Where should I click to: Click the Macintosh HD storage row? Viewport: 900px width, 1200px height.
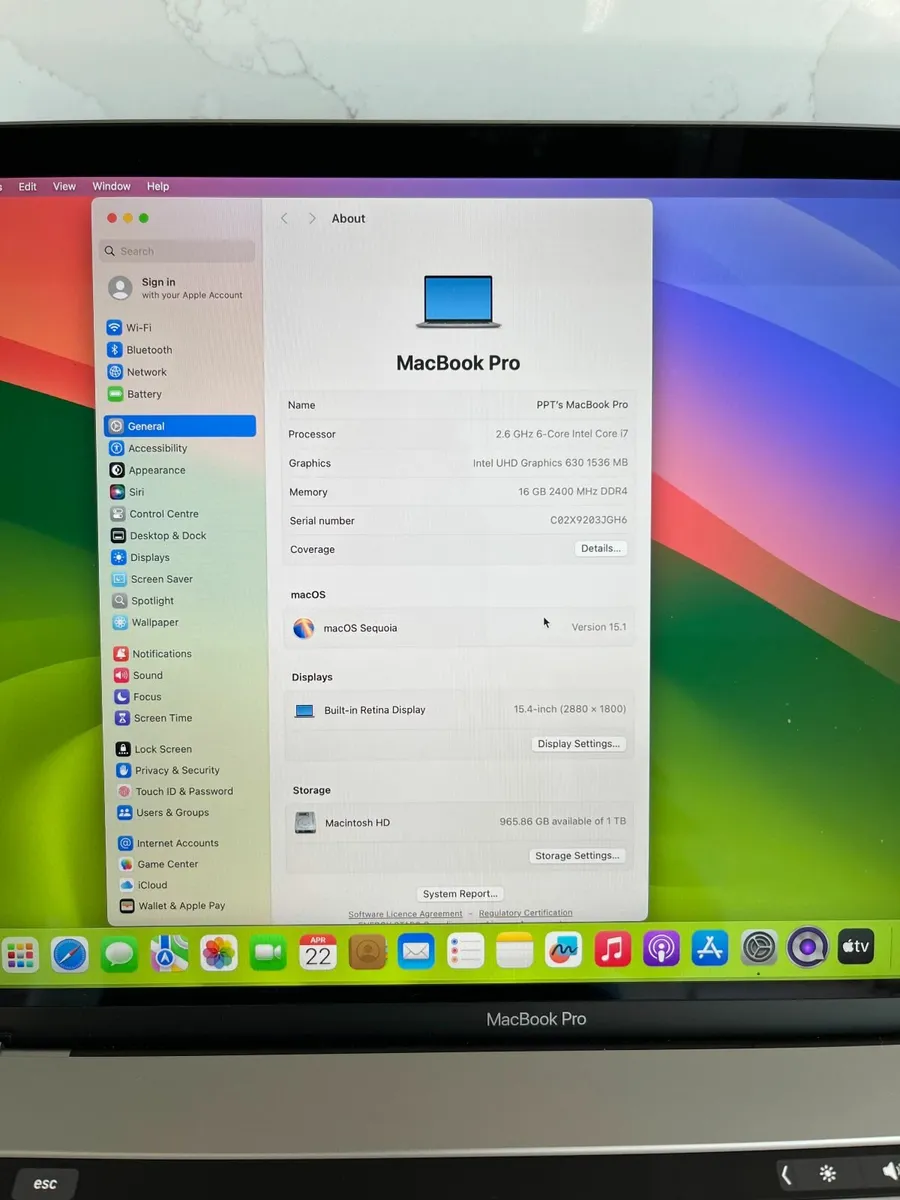click(459, 822)
